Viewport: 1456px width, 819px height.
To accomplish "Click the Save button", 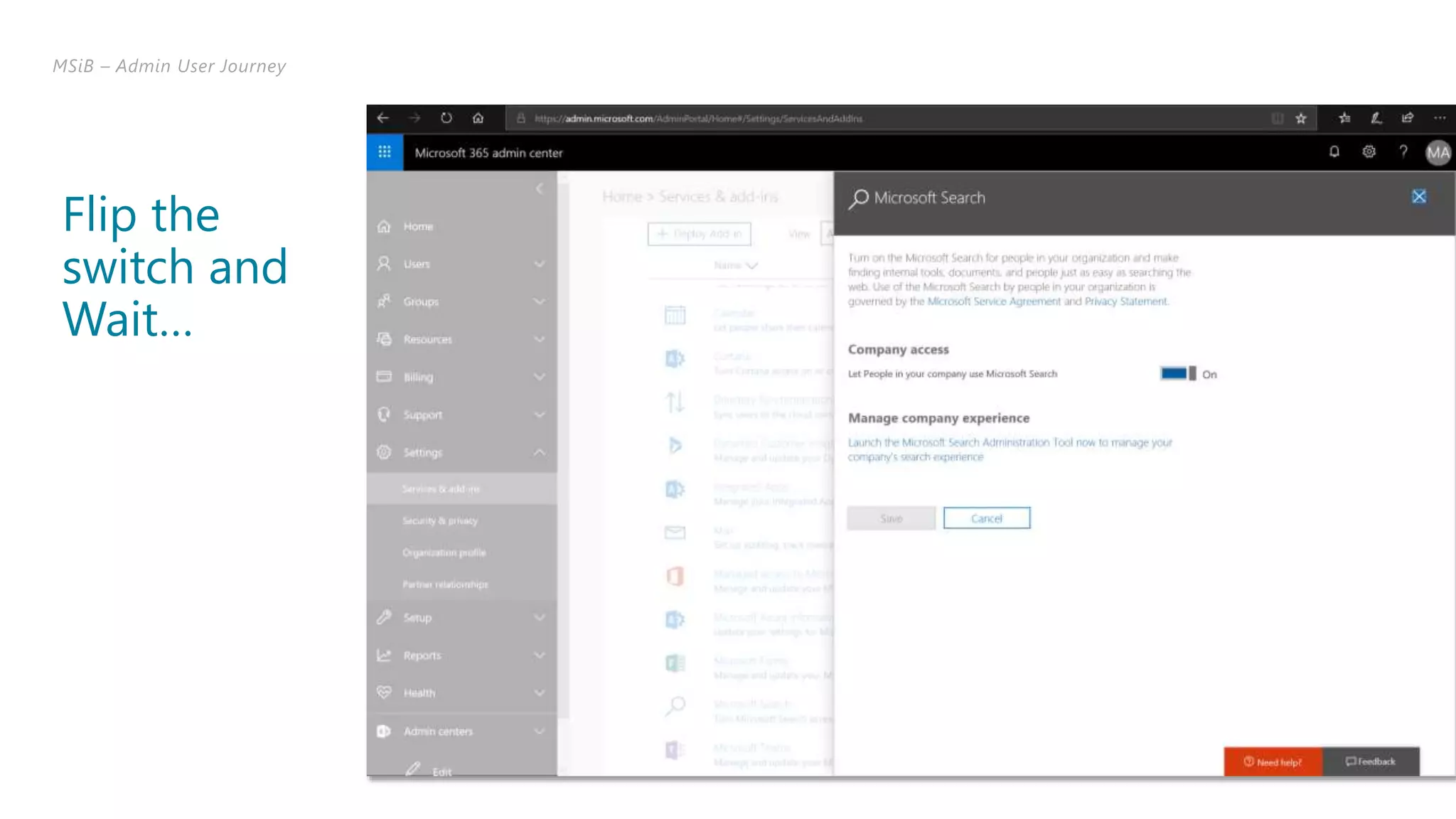I will tap(892, 518).
